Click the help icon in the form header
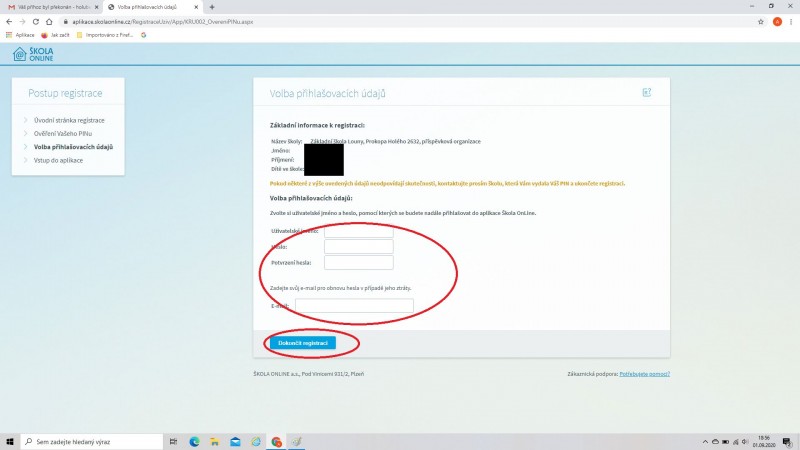 click(646, 92)
